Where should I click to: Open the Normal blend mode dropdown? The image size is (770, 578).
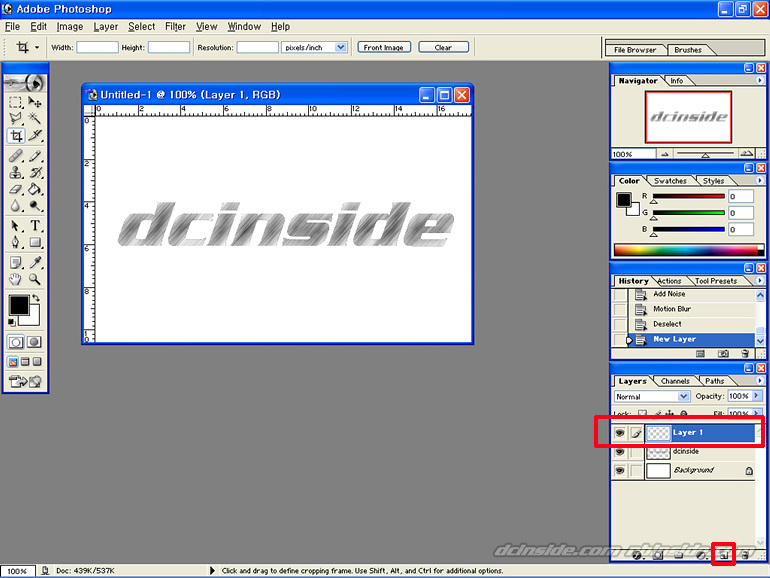point(684,396)
